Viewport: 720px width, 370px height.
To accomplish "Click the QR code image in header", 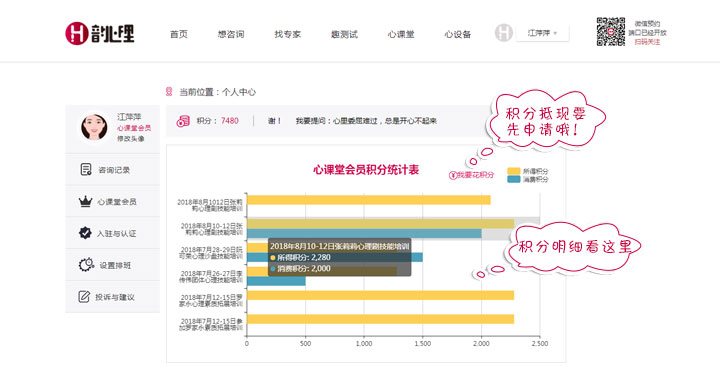I will [x=610, y=32].
